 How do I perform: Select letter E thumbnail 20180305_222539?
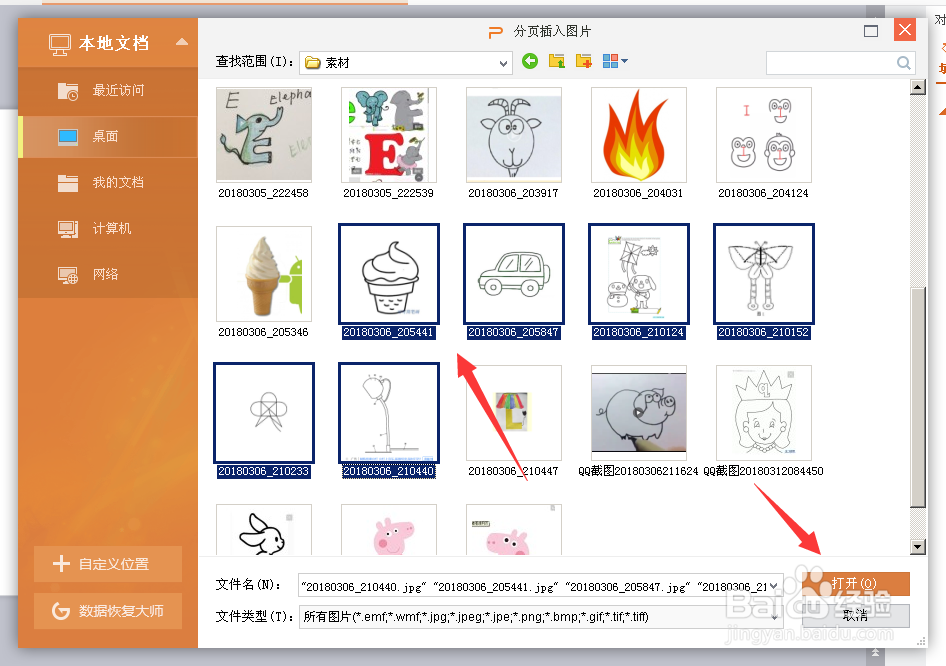(x=389, y=135)
